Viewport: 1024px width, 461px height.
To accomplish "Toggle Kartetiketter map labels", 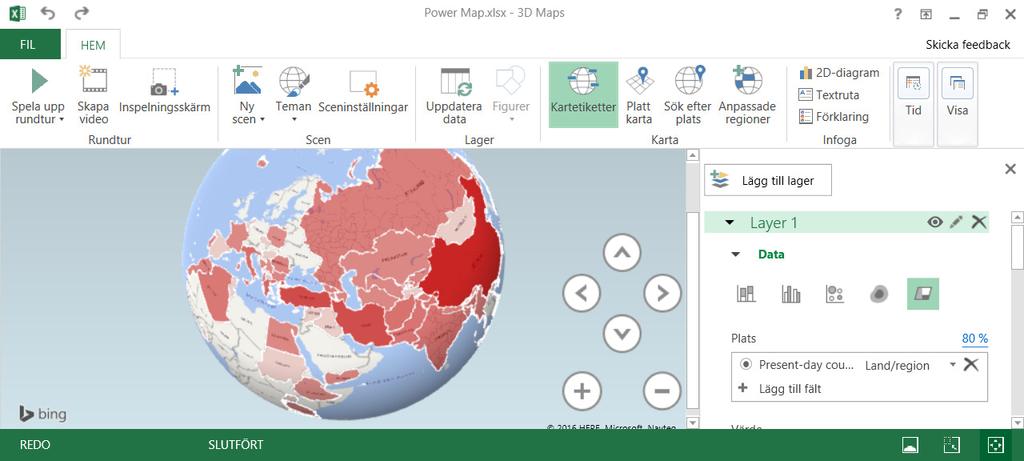I will point(583,95).
